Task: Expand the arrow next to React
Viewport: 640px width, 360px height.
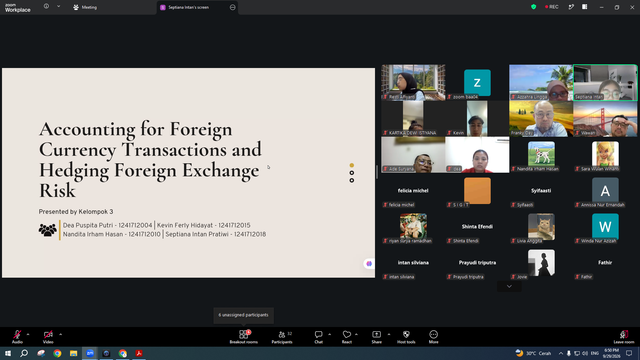Action: pos(356,334)
